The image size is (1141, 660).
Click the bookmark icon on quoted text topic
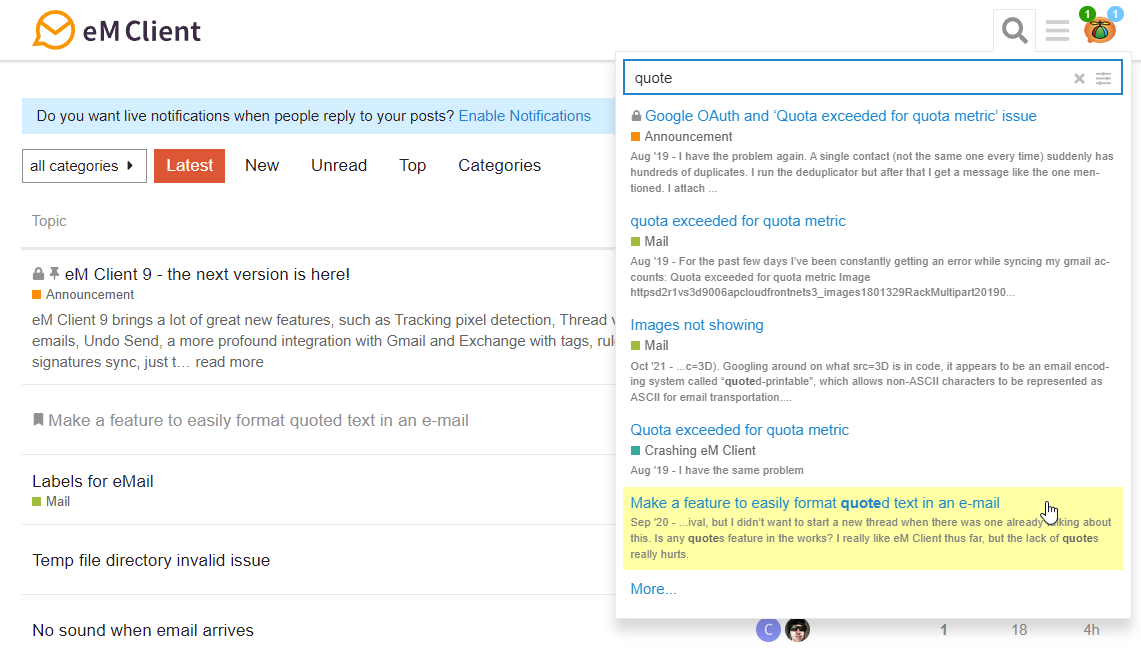click(x=39, y=420)
